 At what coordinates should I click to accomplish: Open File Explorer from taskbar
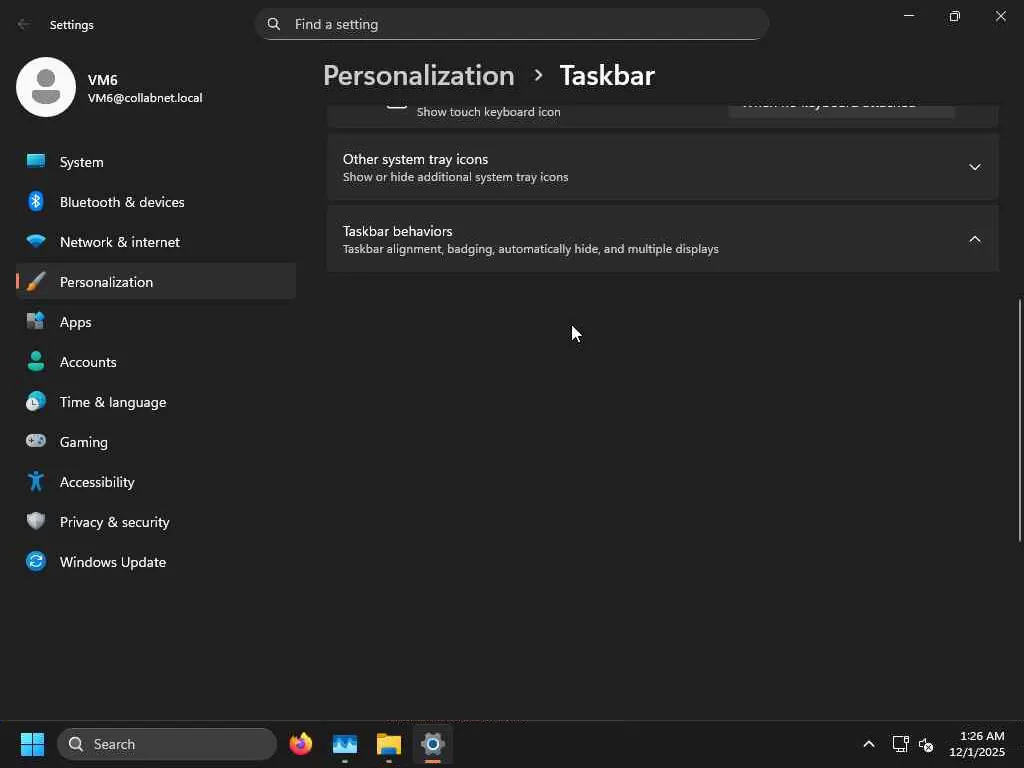click(389, 744)
